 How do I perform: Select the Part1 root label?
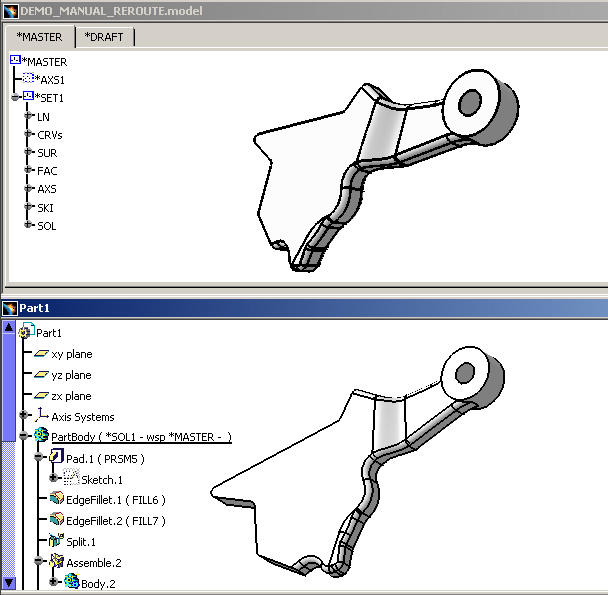[49, 333]
